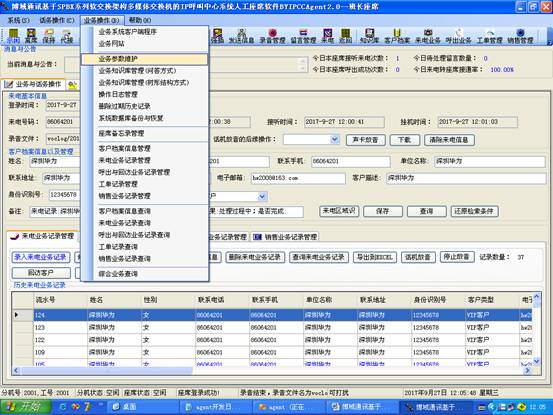This screenshot has width=553, height=415.
Task: Open the 知识库 toolbar icon
Action: point(369,36)
